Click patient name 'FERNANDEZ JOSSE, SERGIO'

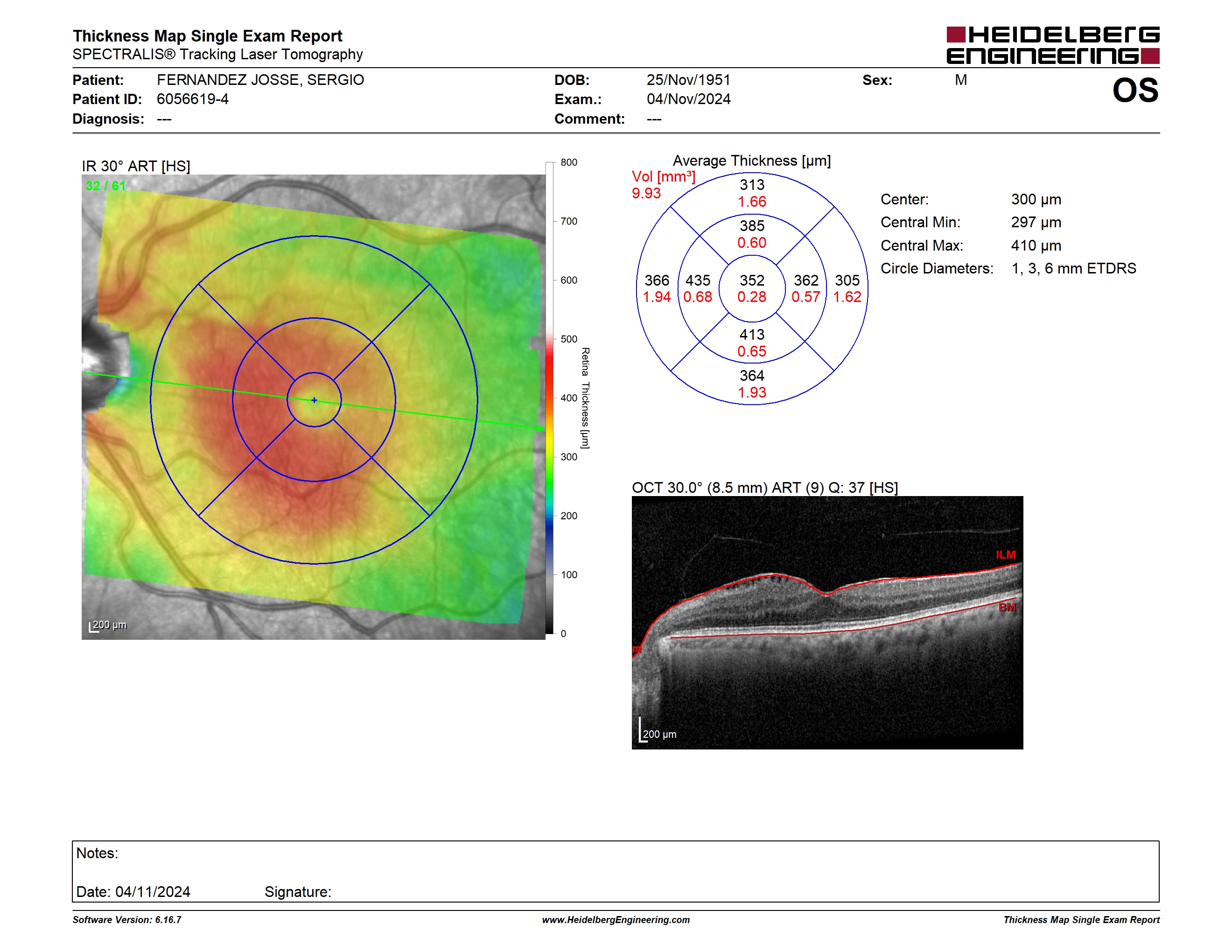coord(260,79)
